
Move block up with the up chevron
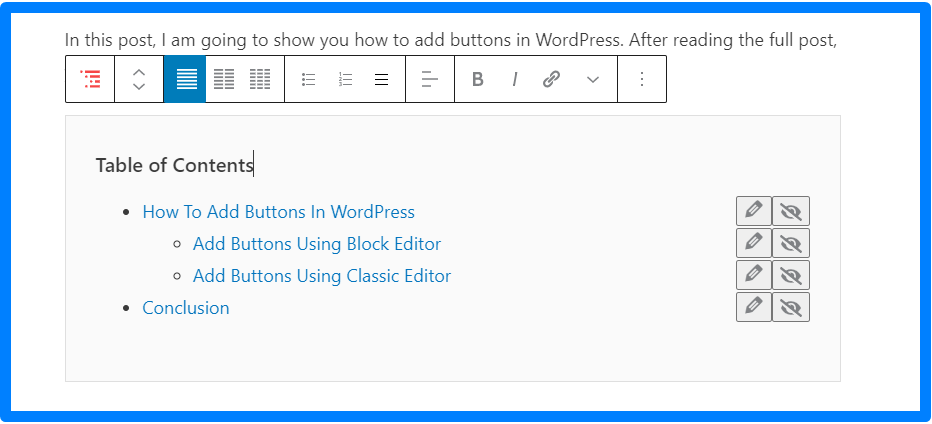(x=138, y=73)
